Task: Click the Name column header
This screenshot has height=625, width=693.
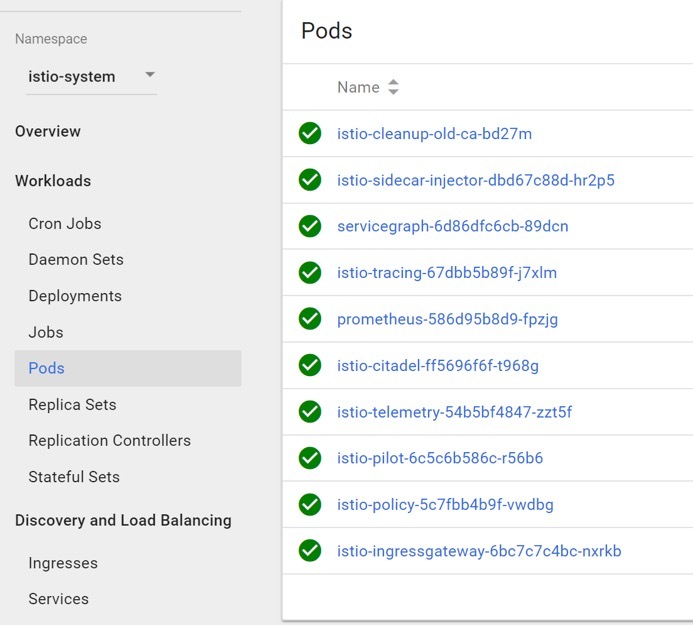Action: coord(358,88)
